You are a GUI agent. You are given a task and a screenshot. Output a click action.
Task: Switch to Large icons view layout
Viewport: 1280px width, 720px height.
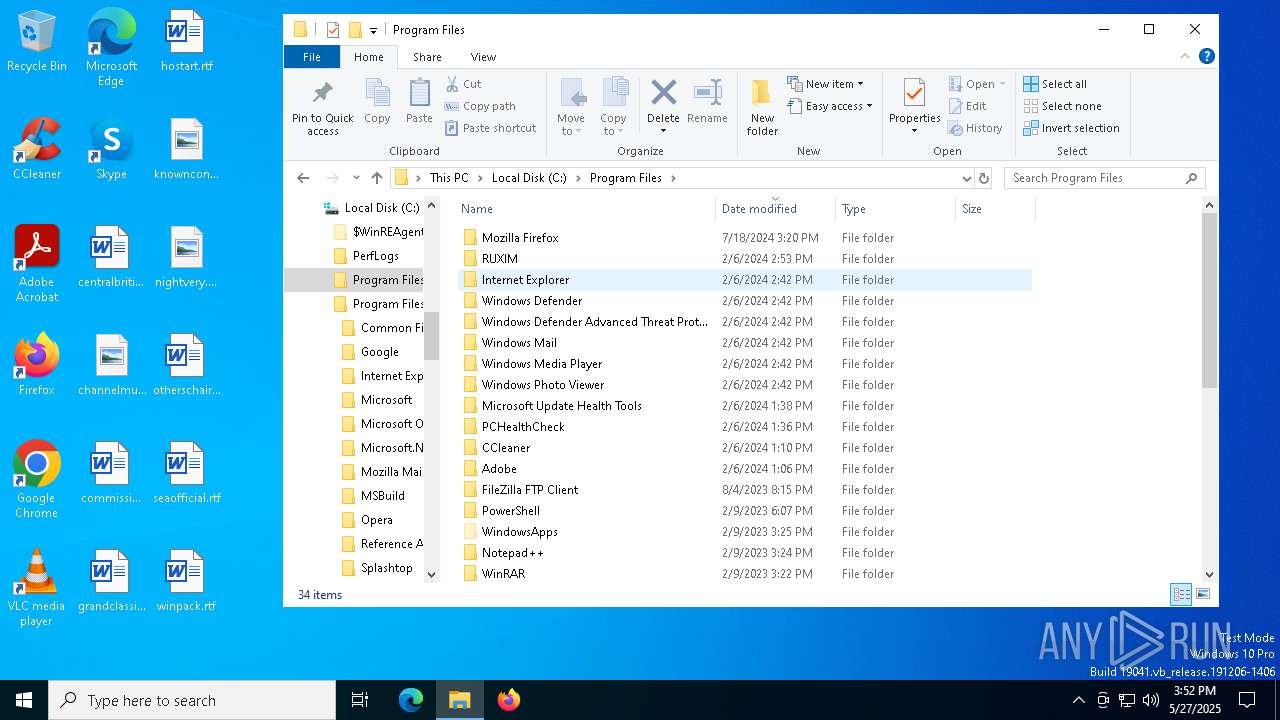[1203, 594]
